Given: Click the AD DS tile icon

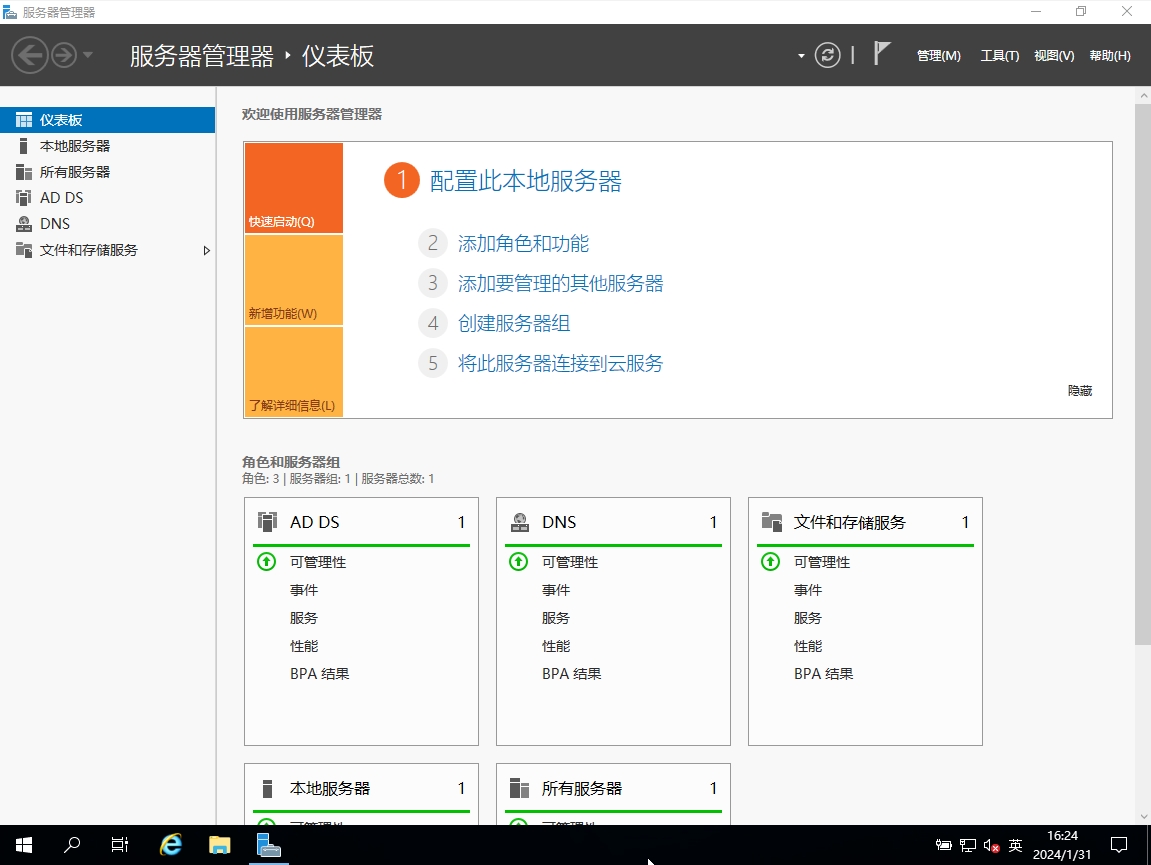Looking at the screenshot, I should (267, 522).
